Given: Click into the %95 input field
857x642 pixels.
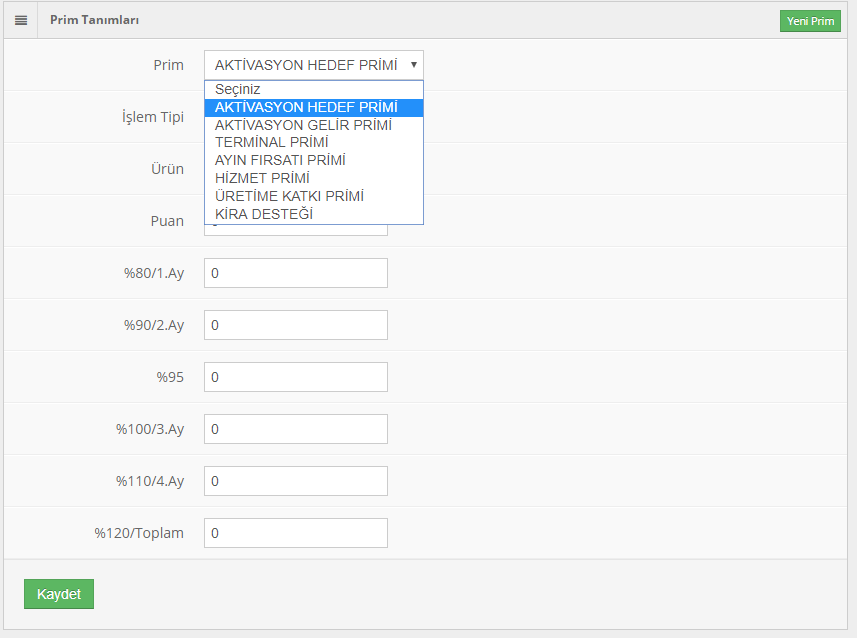Looking at the screenshot, I should click(x=296, y=377).
